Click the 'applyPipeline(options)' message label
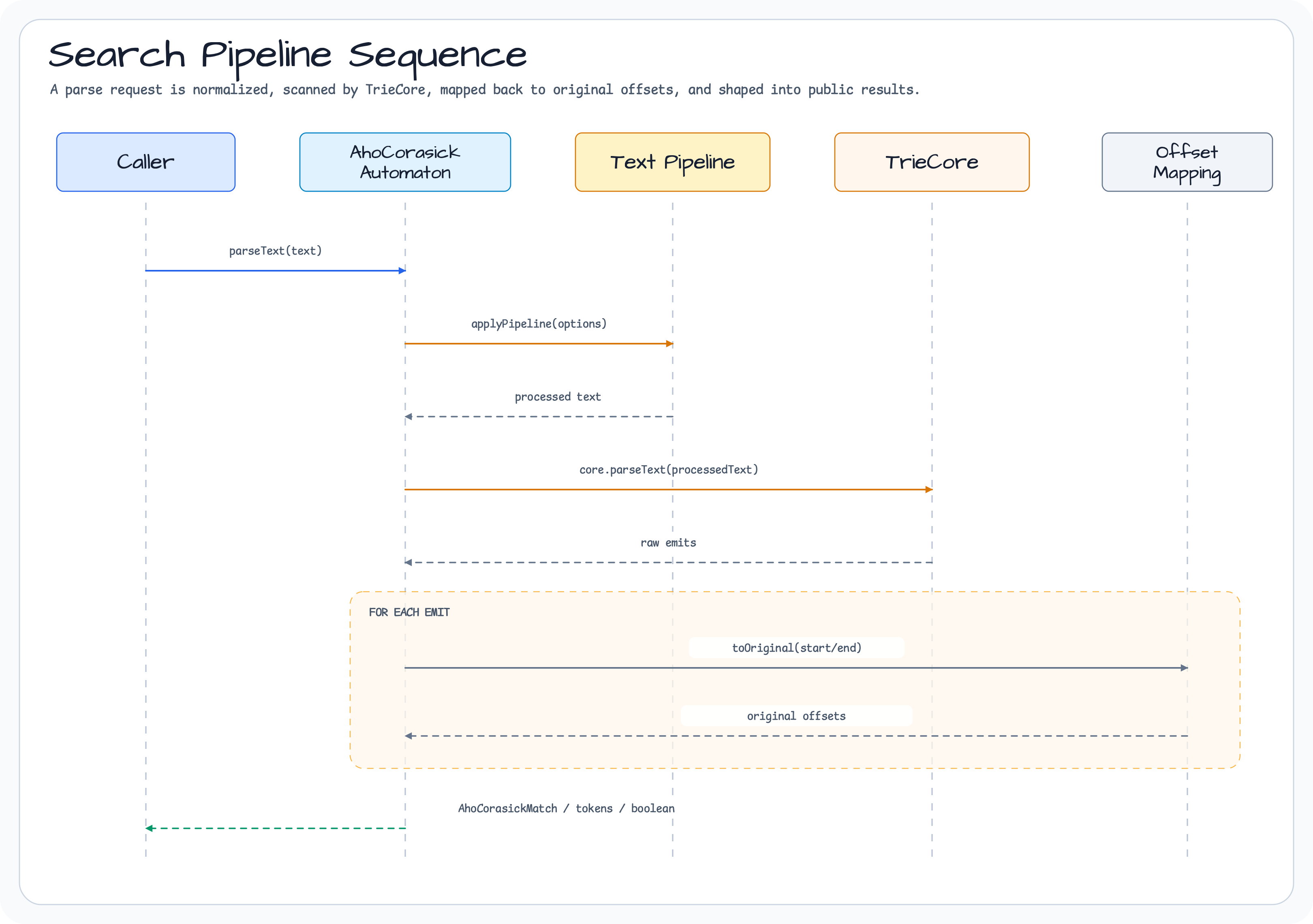Viewport: 1313px width, 924px height. pyautogui.click(x=539, y=324)
